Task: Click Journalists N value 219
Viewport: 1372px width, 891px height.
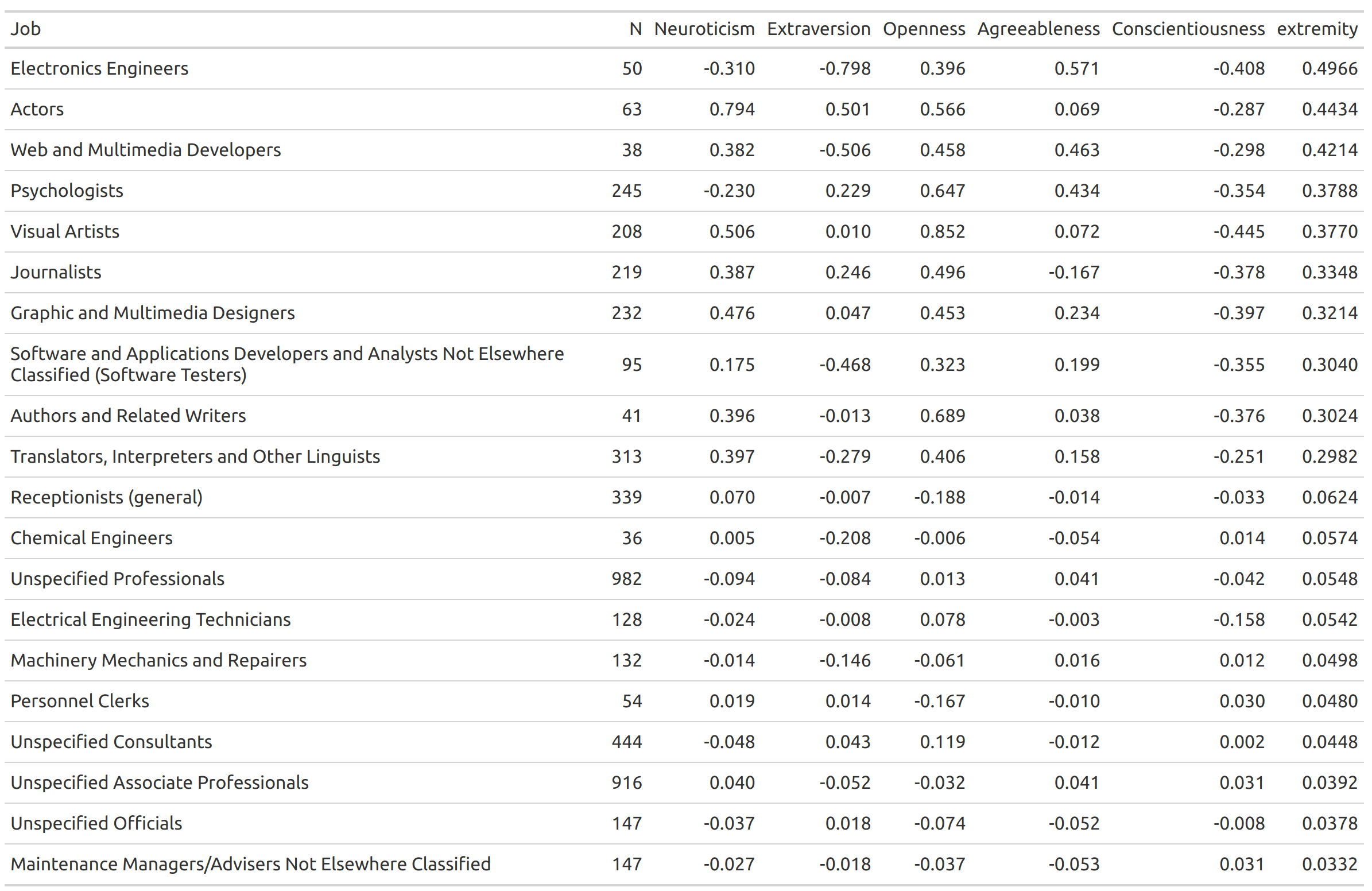Action: (x=627, y=272)
